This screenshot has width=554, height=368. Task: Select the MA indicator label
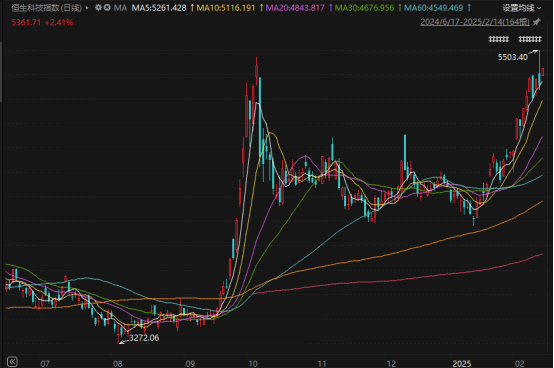(120, 7)
